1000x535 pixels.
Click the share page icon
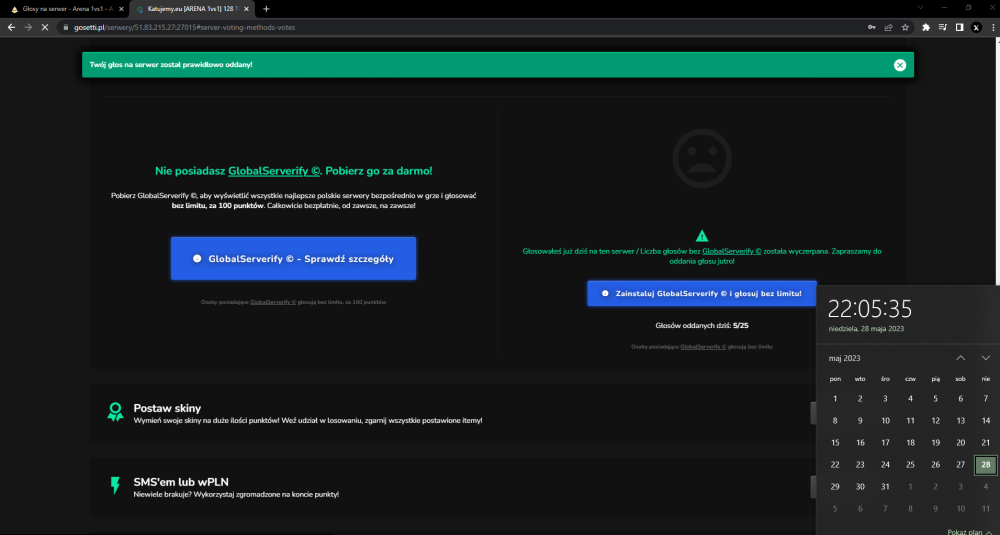click(x=888, y=27)
